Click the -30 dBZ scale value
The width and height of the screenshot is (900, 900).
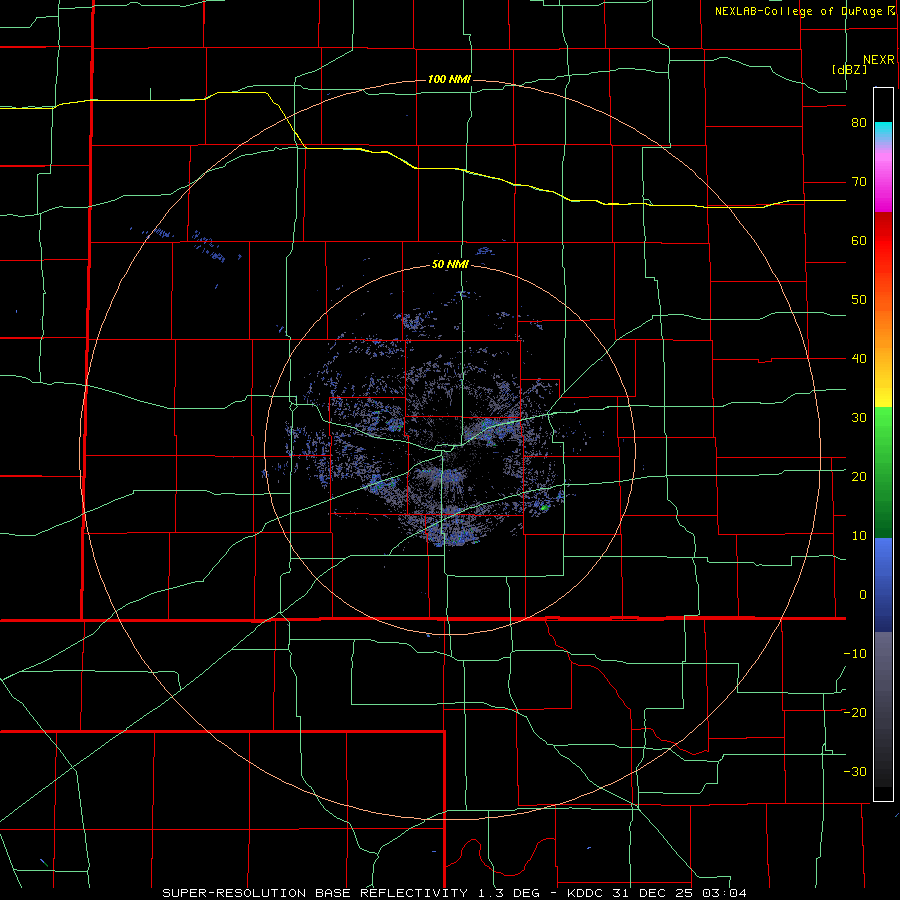[x=855, y=773]
